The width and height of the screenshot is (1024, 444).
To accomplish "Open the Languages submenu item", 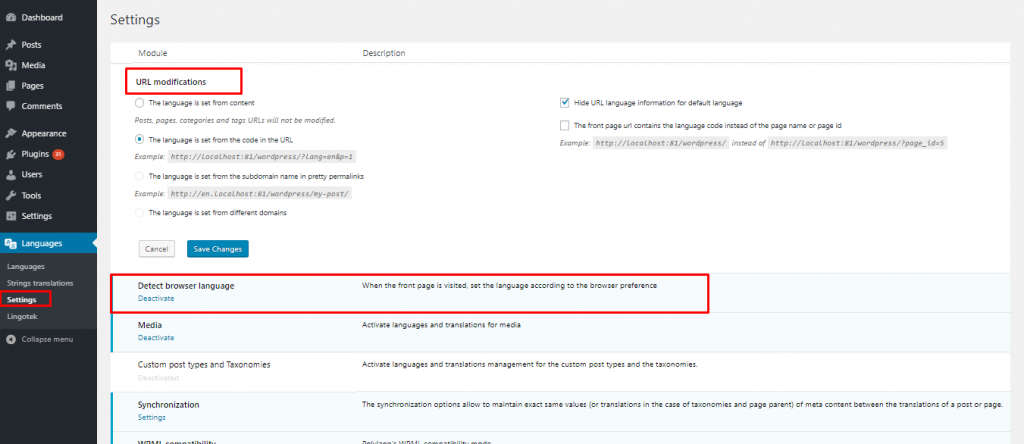I will (x=25, y=266).
